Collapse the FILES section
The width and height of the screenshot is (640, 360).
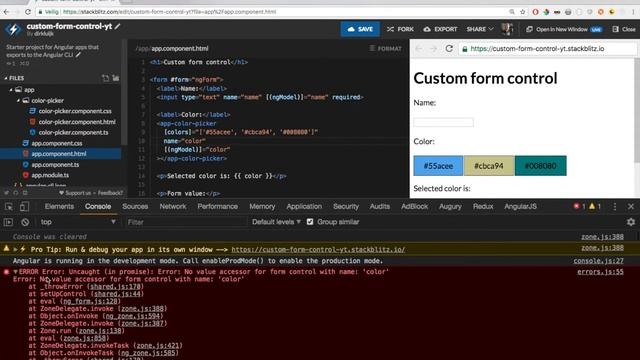tap(6, 78)
